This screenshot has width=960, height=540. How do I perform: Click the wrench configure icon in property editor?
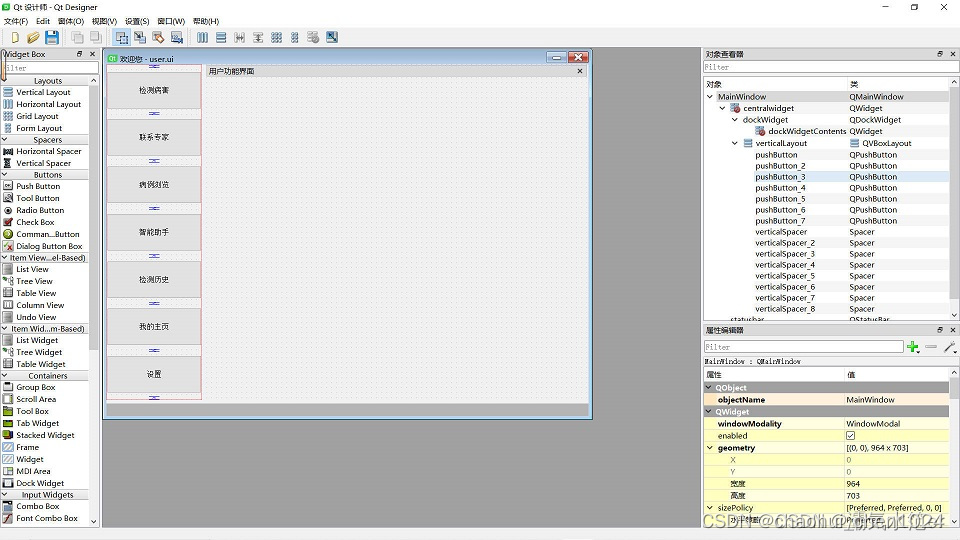[950, 347]
